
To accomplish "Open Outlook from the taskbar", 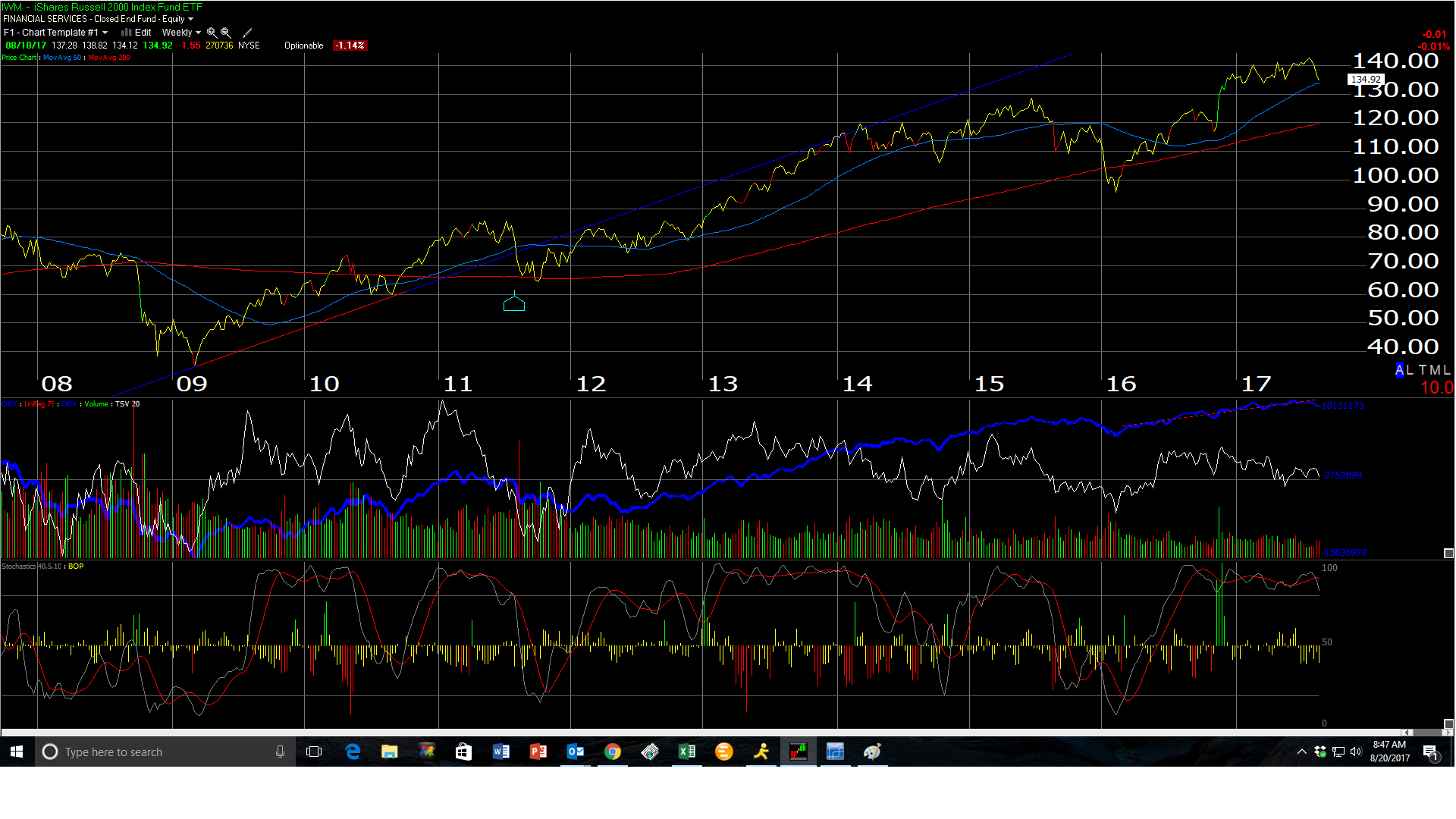I will coord(576,752).
